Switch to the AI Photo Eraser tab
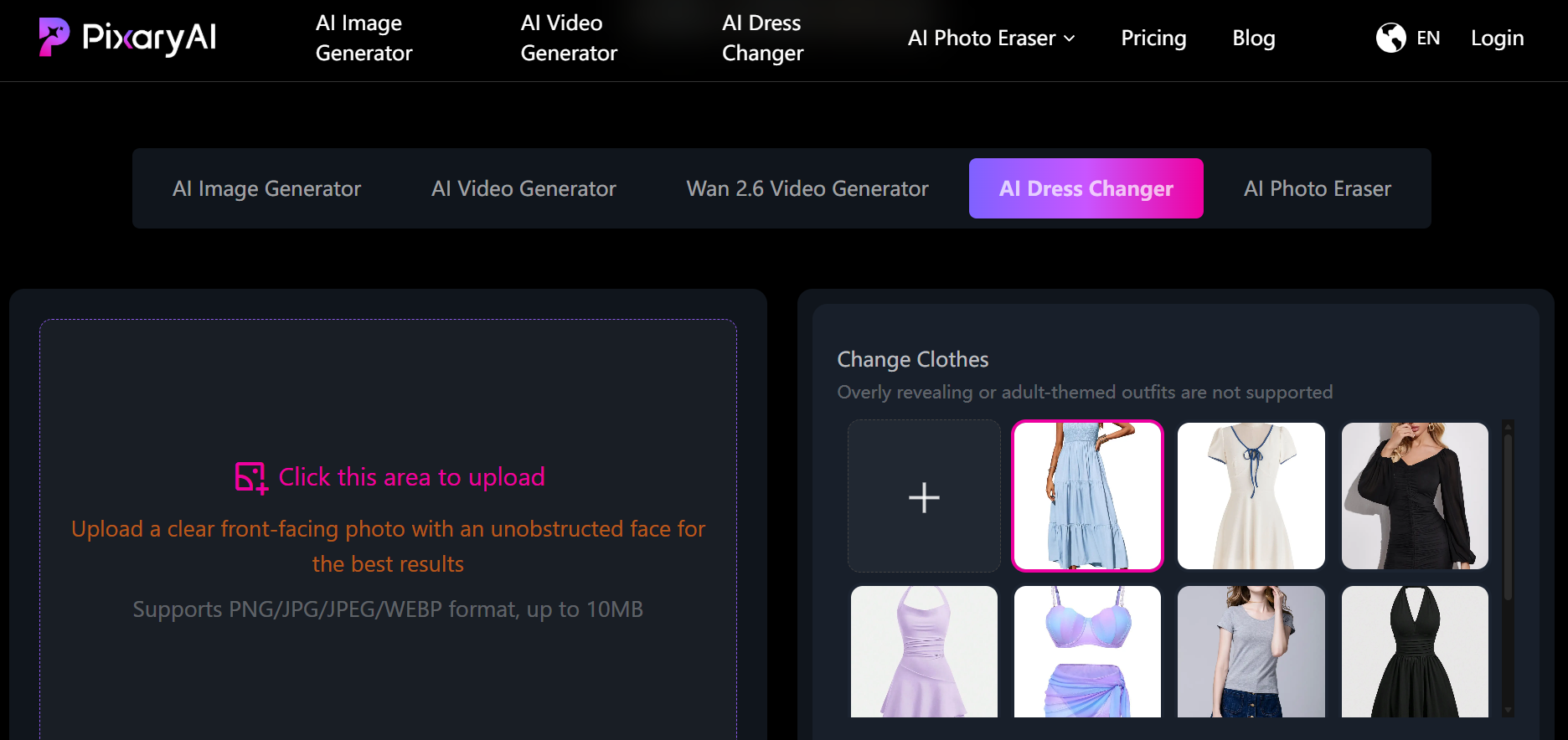The image size is (1568, 740). pos(1318,188)
